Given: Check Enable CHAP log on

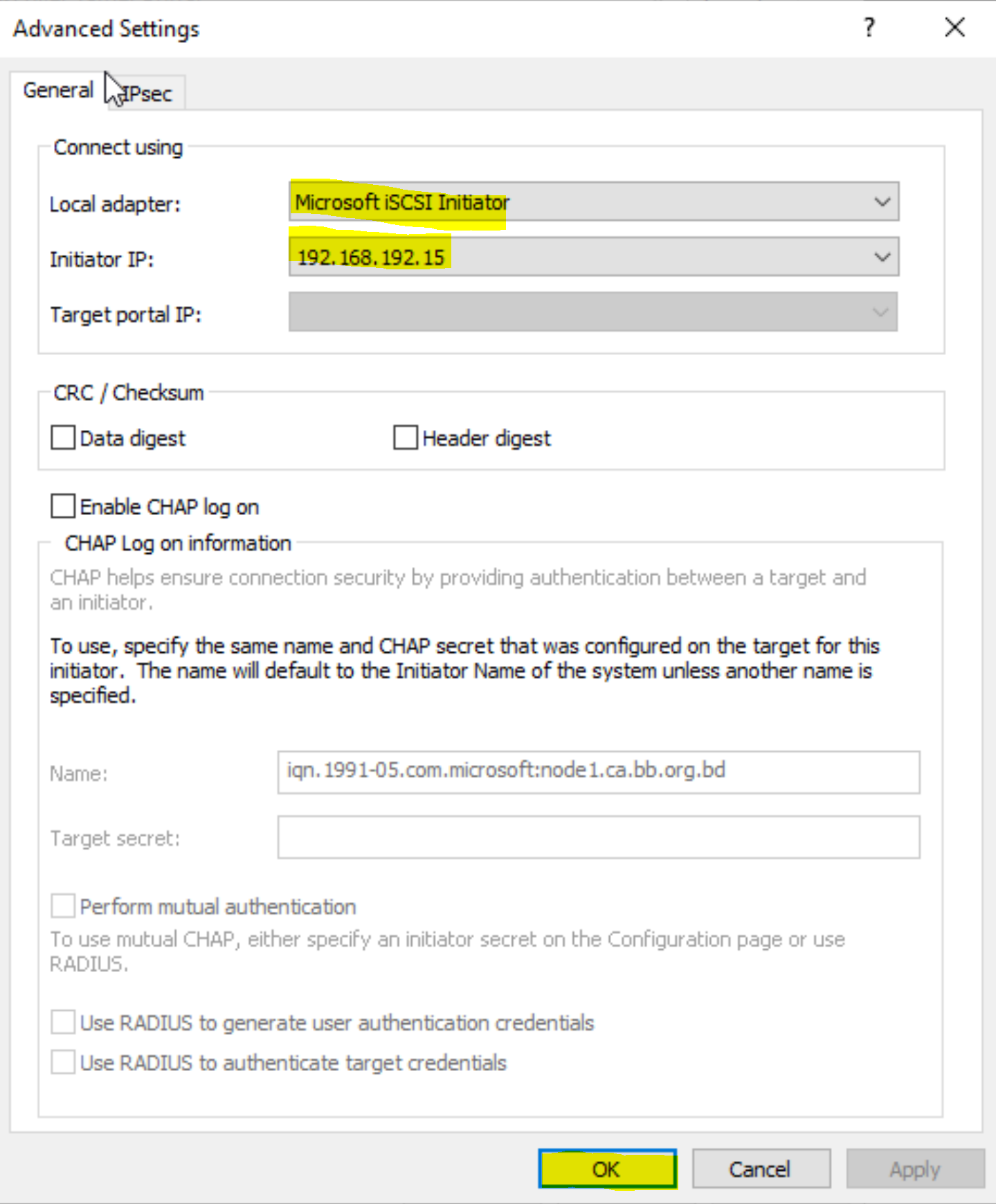Looking at the screenshot, I should (63, 507).
